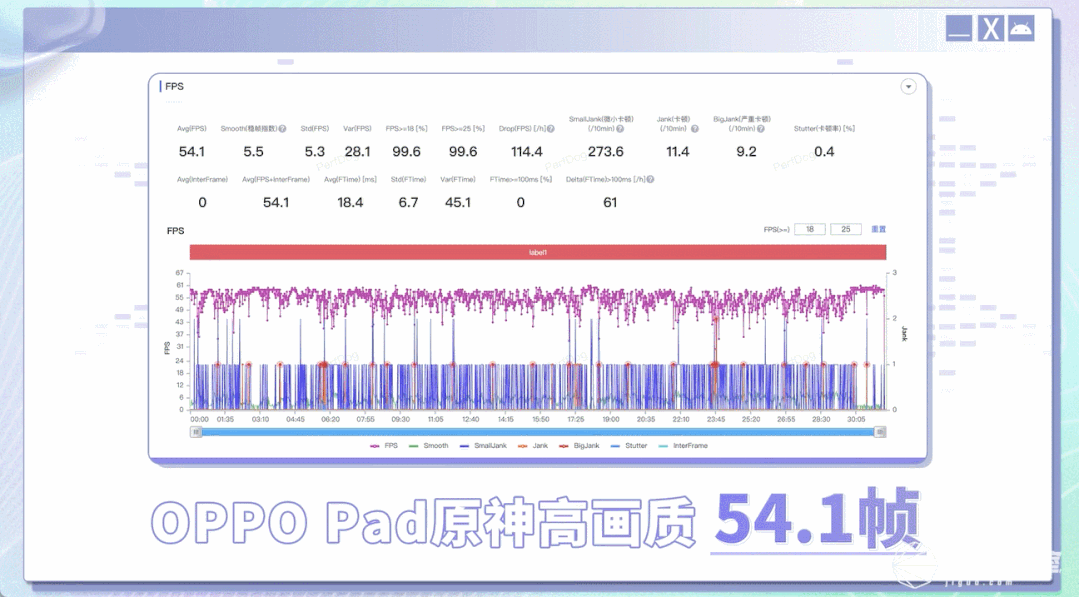Screen dimensions: 1079x597
Task: Click the right handle of the time range slider
Action: pyautogui.click(x=879, y=432)
